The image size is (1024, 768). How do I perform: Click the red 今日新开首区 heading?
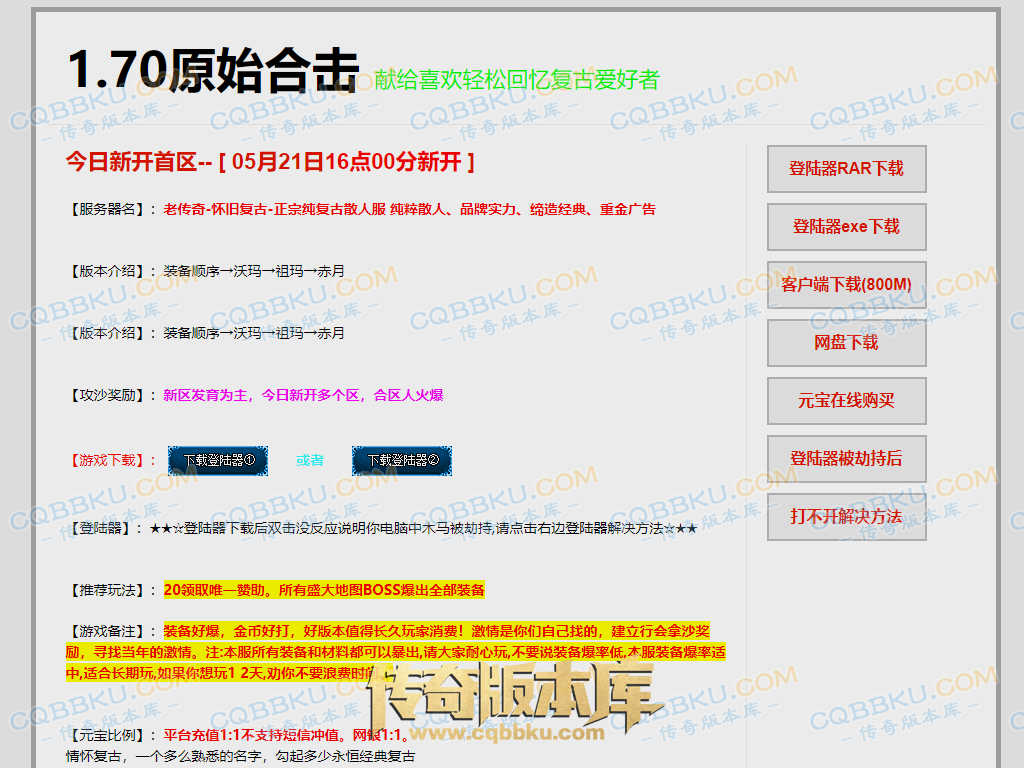coord(270,162)
